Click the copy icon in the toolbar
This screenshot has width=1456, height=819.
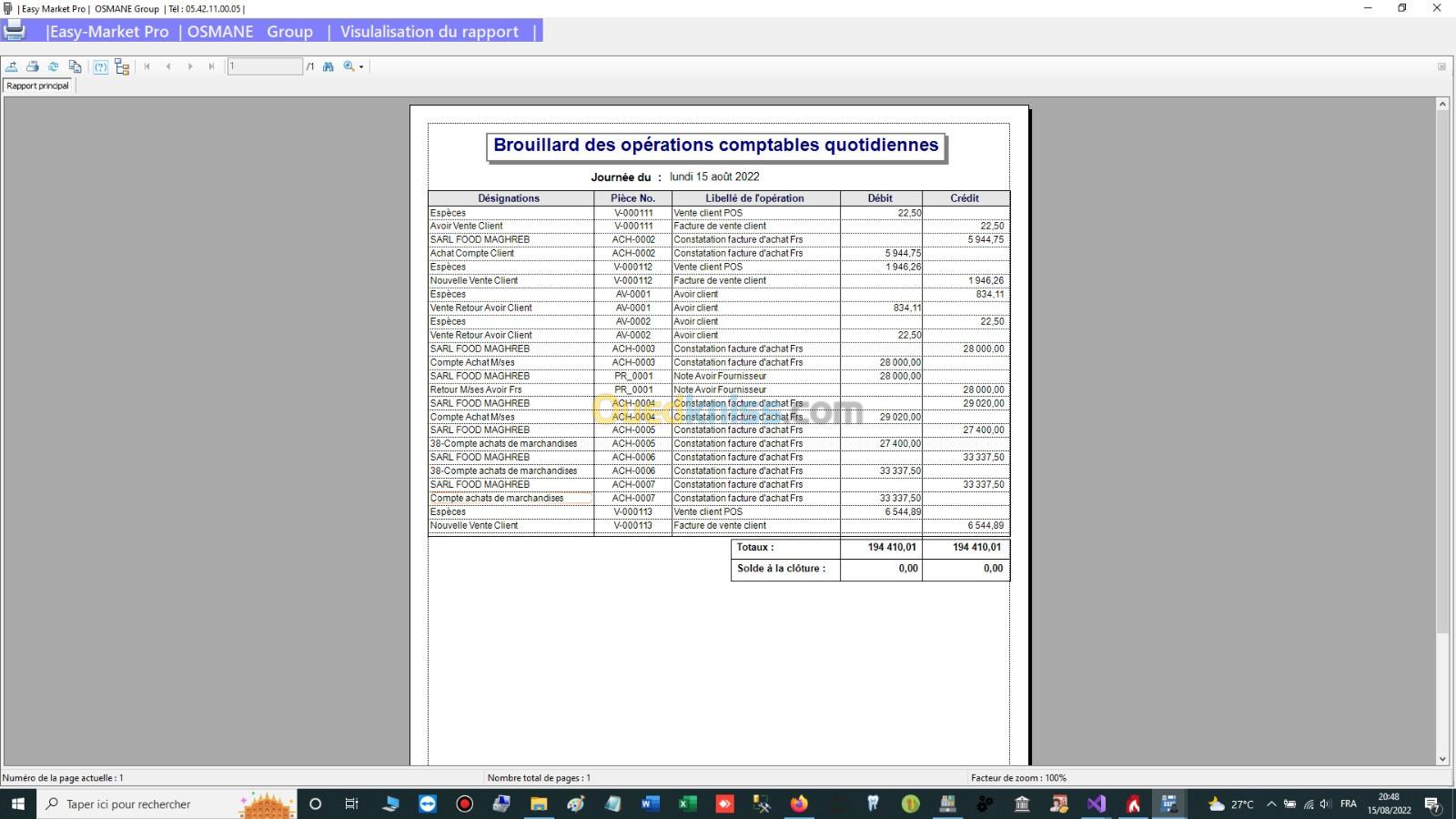tap(76, 66)
